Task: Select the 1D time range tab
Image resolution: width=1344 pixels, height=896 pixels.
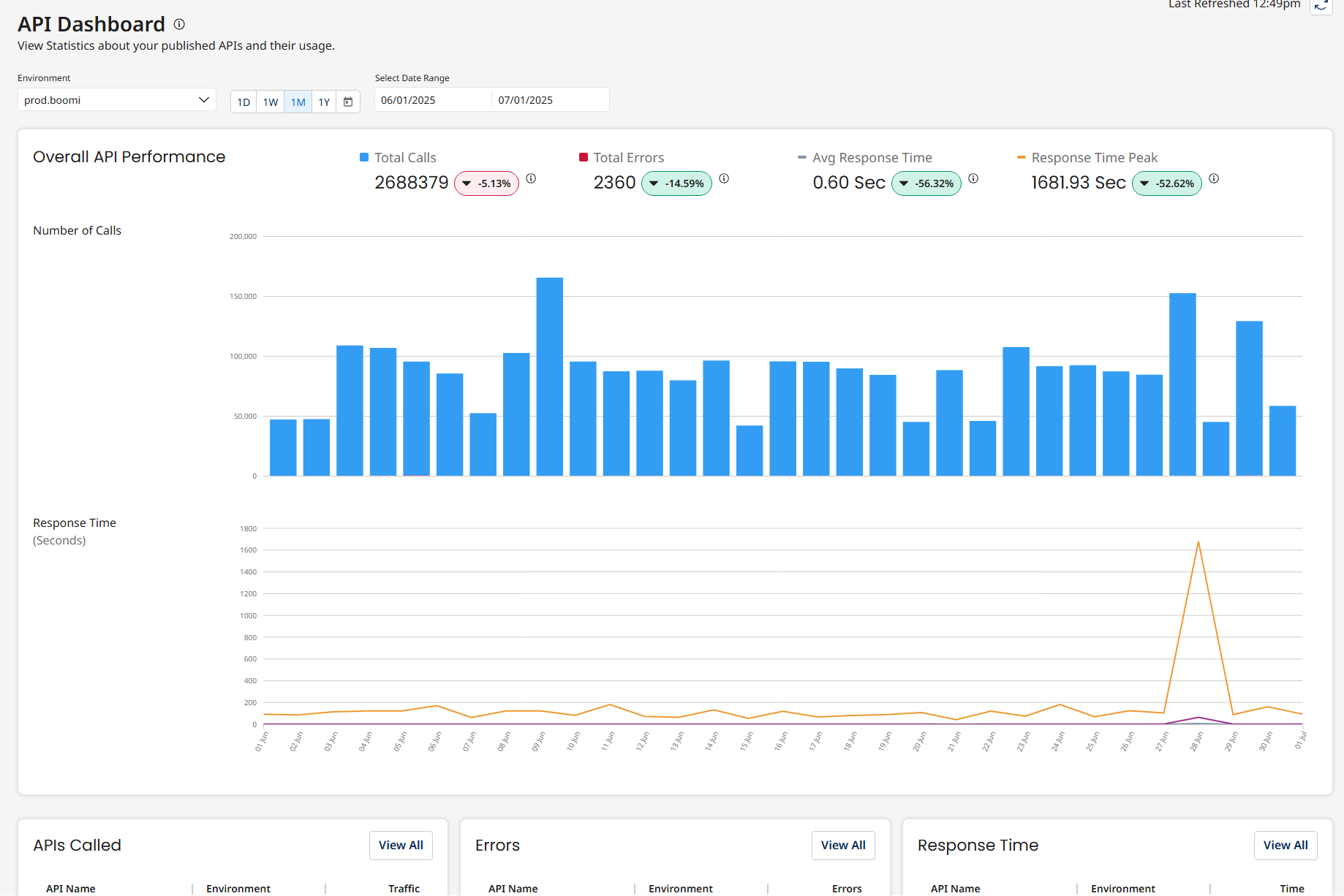Action: pyautogui.click(x=243, y=102)
